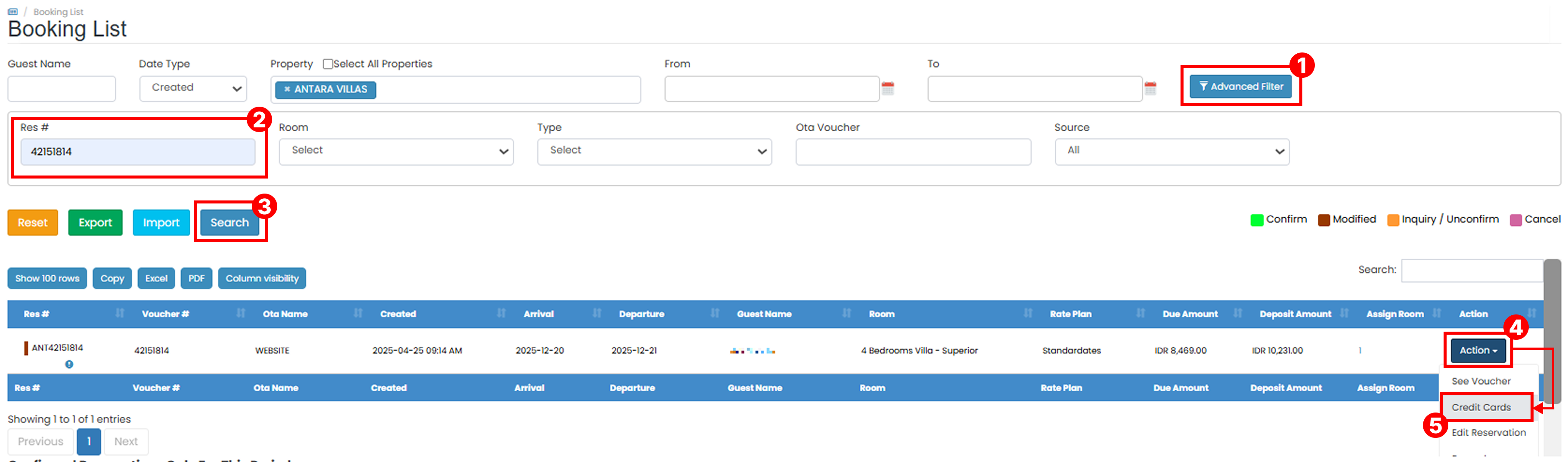Click the Advanced Filter button
The height and width of the screenshot is (462, 1568).
1240,86
